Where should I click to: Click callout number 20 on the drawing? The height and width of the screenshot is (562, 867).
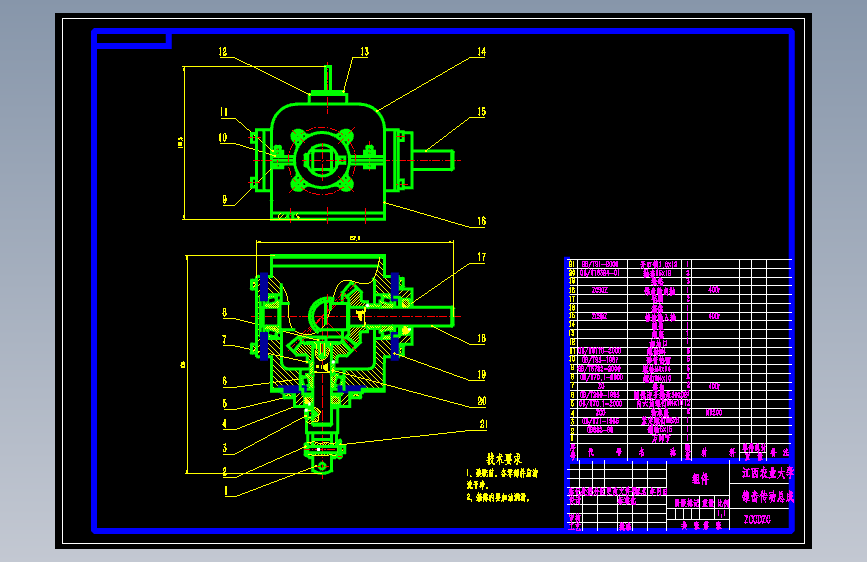click(x=482, y=401)
